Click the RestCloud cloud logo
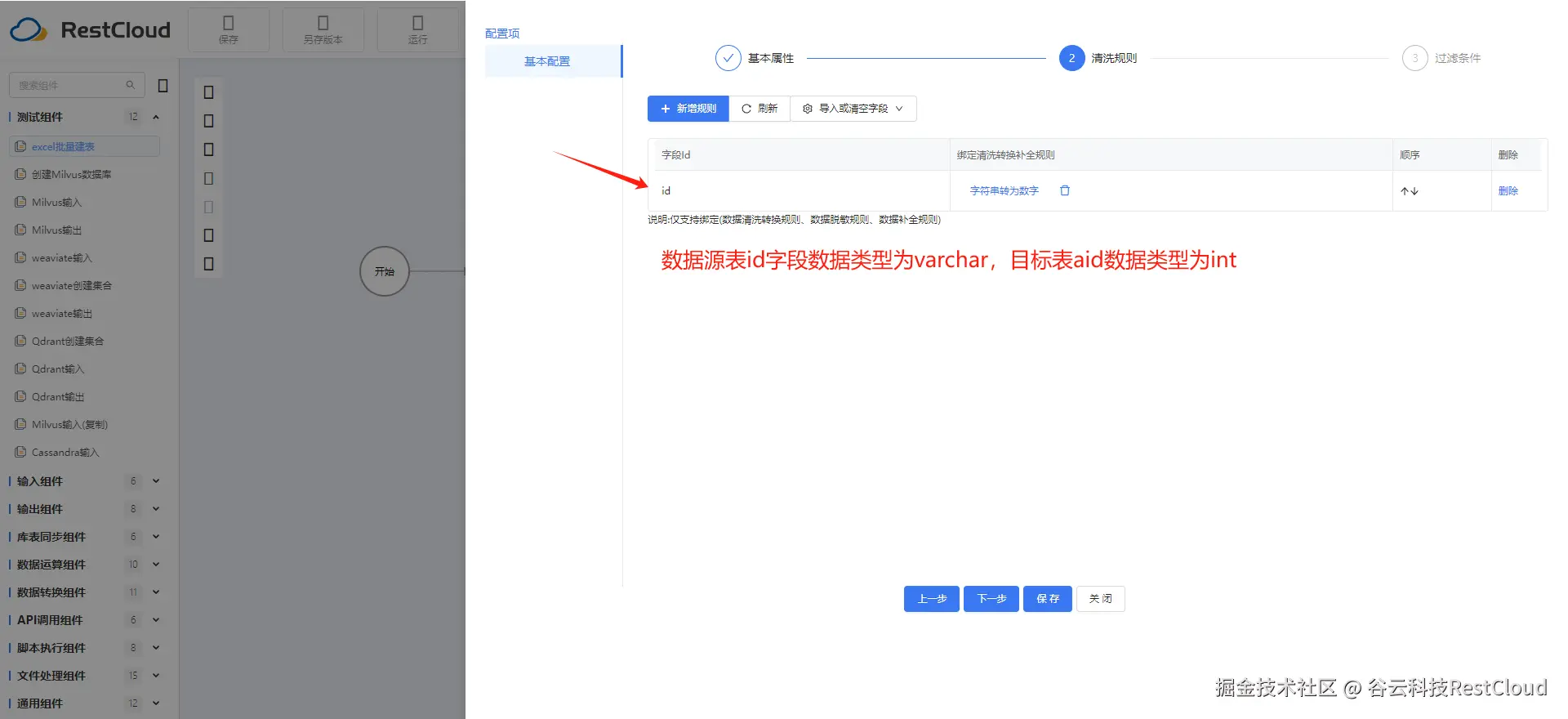Image resolution: width=1568 pixels, height=719 pixels. click(29, 30)
